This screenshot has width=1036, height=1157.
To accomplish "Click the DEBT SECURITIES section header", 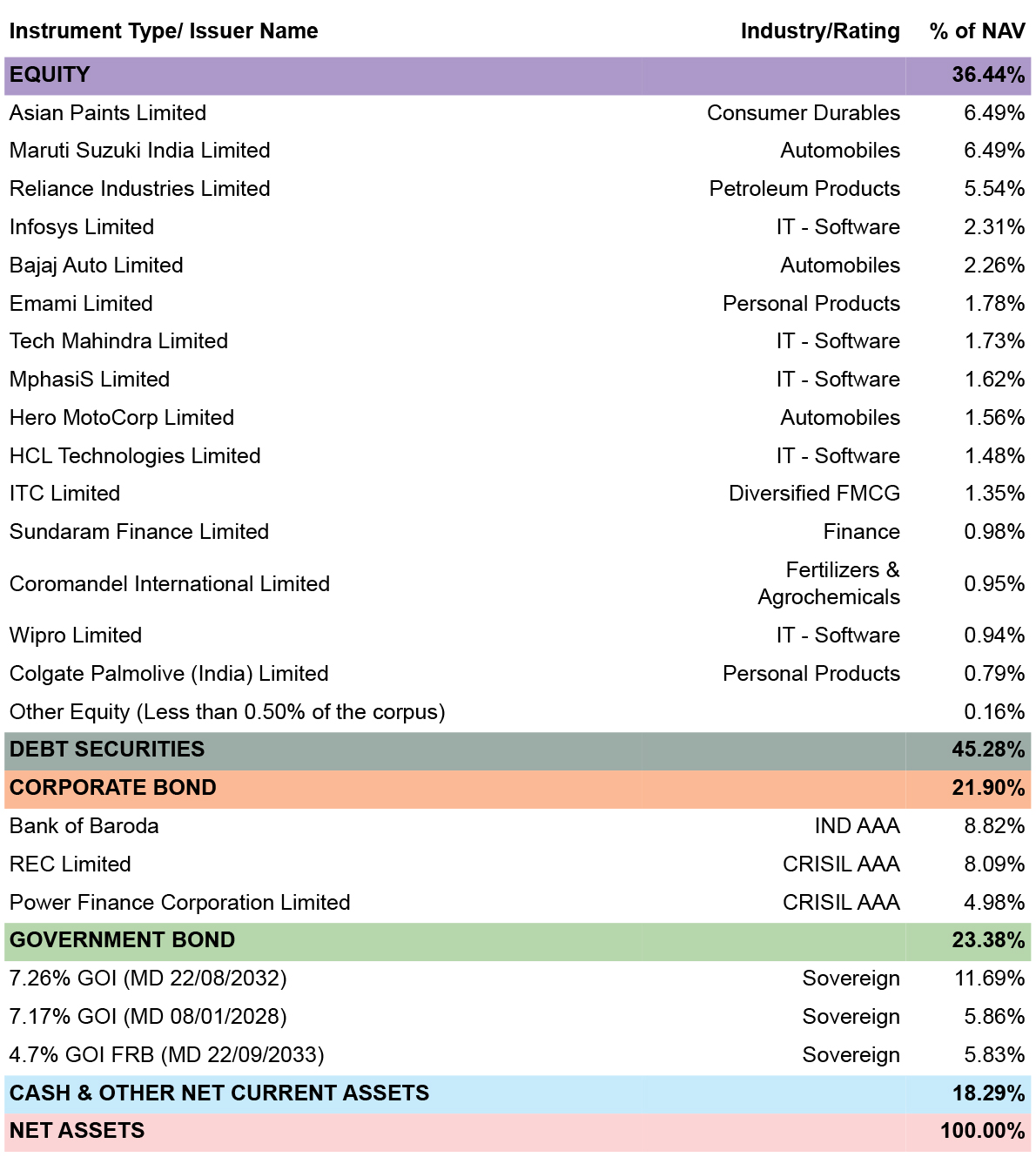I will point(517,750).
